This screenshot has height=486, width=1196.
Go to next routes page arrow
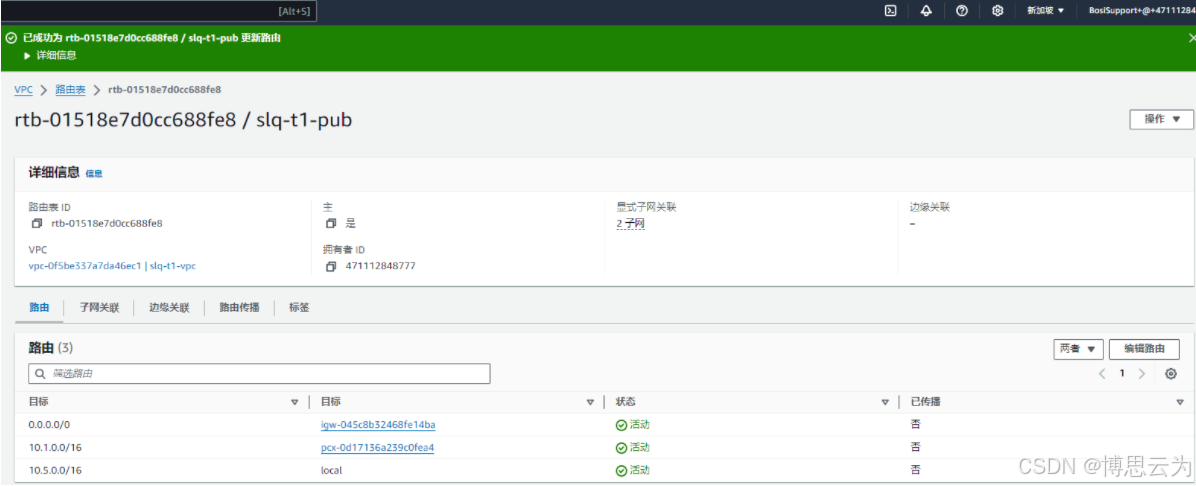pyautogui.click(x=1142, y=374)
